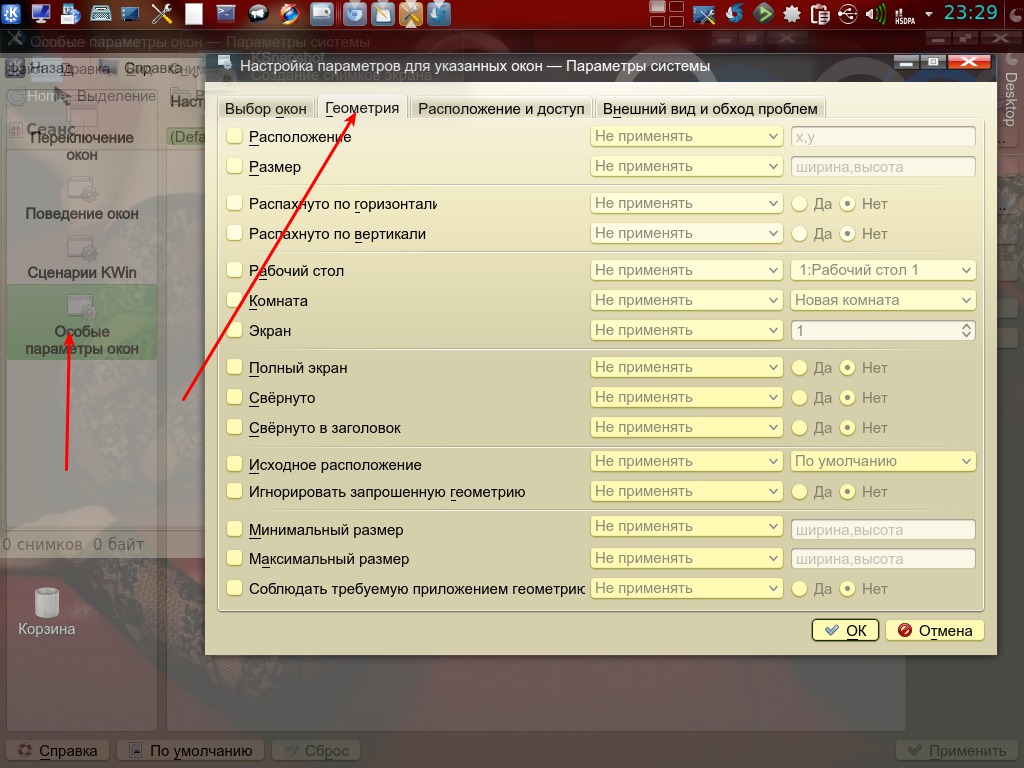Open the megaphone speech bubble application
The image size is (1024, 768).
[x=258, y=14]
